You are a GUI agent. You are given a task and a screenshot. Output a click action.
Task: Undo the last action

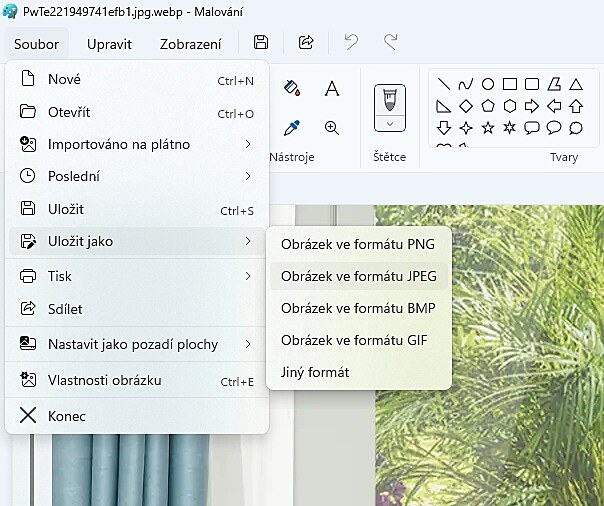tap(351, 43)
